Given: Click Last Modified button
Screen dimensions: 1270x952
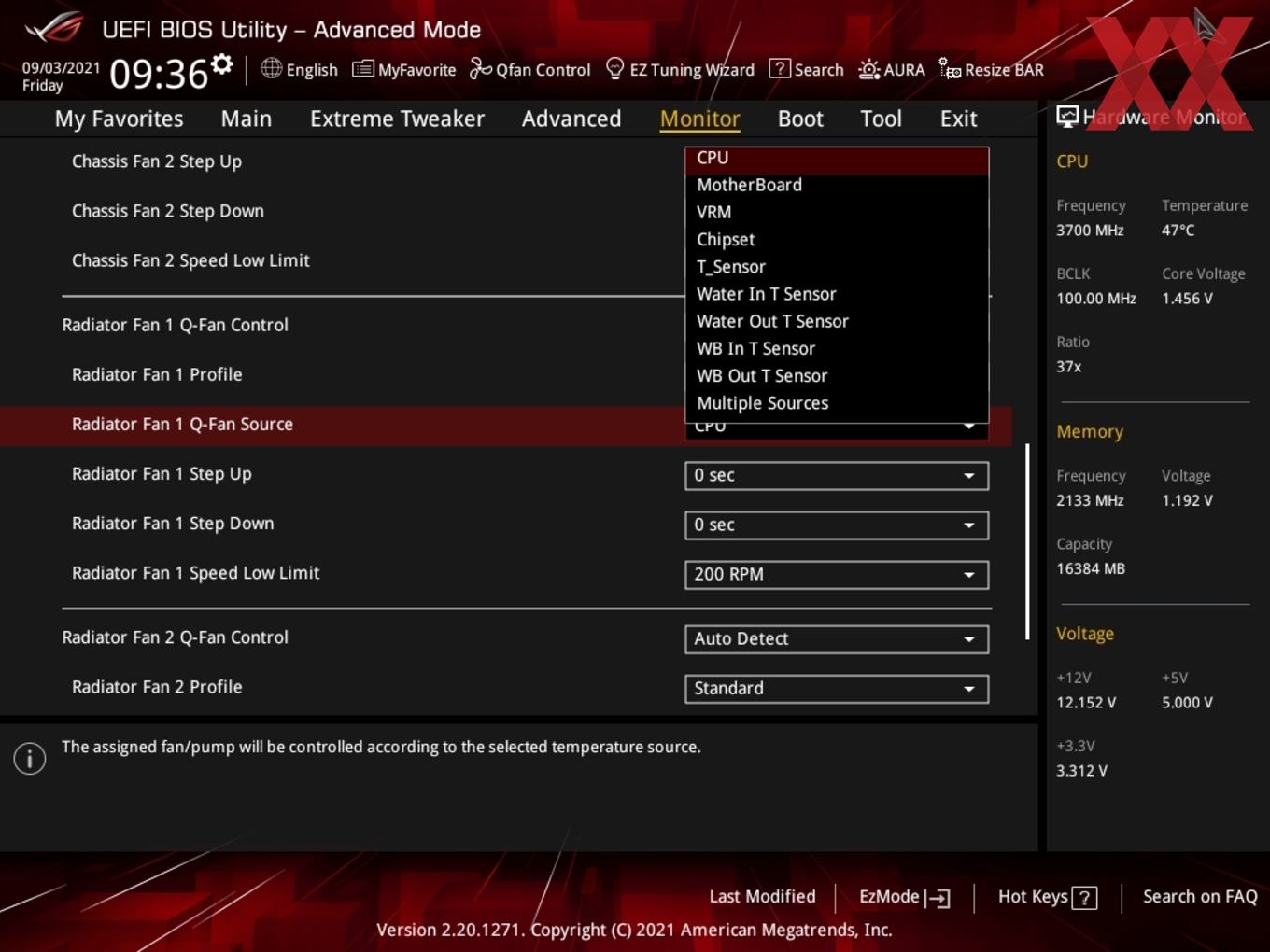Looking at the screenshot, I should coord(762,897).
